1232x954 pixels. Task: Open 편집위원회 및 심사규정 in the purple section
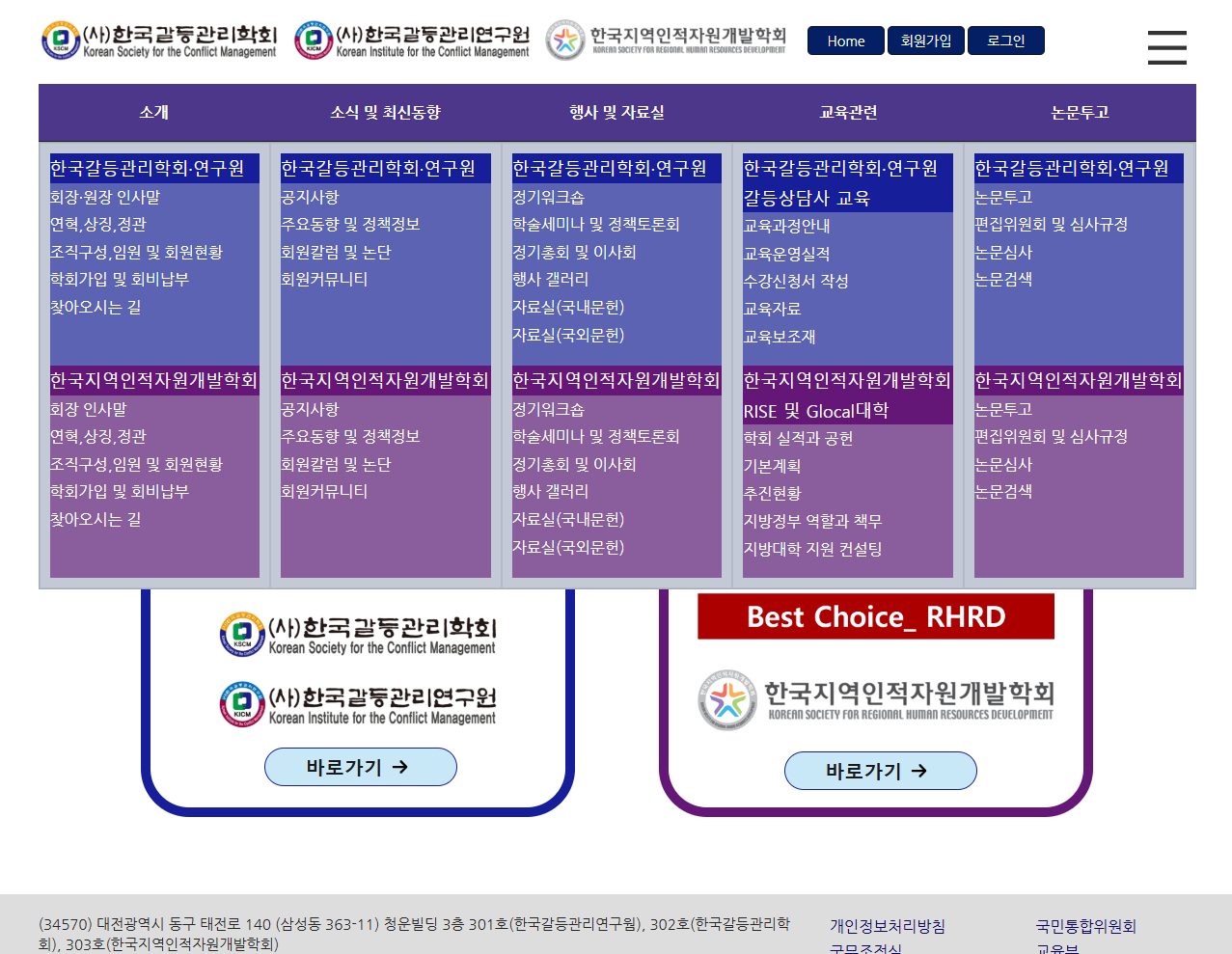1051,436
